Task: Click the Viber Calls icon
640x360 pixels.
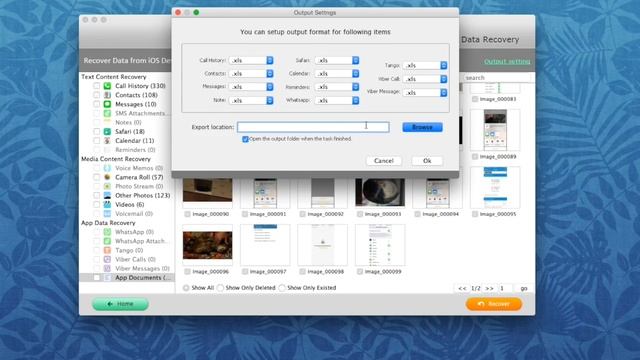Action: 107,259
